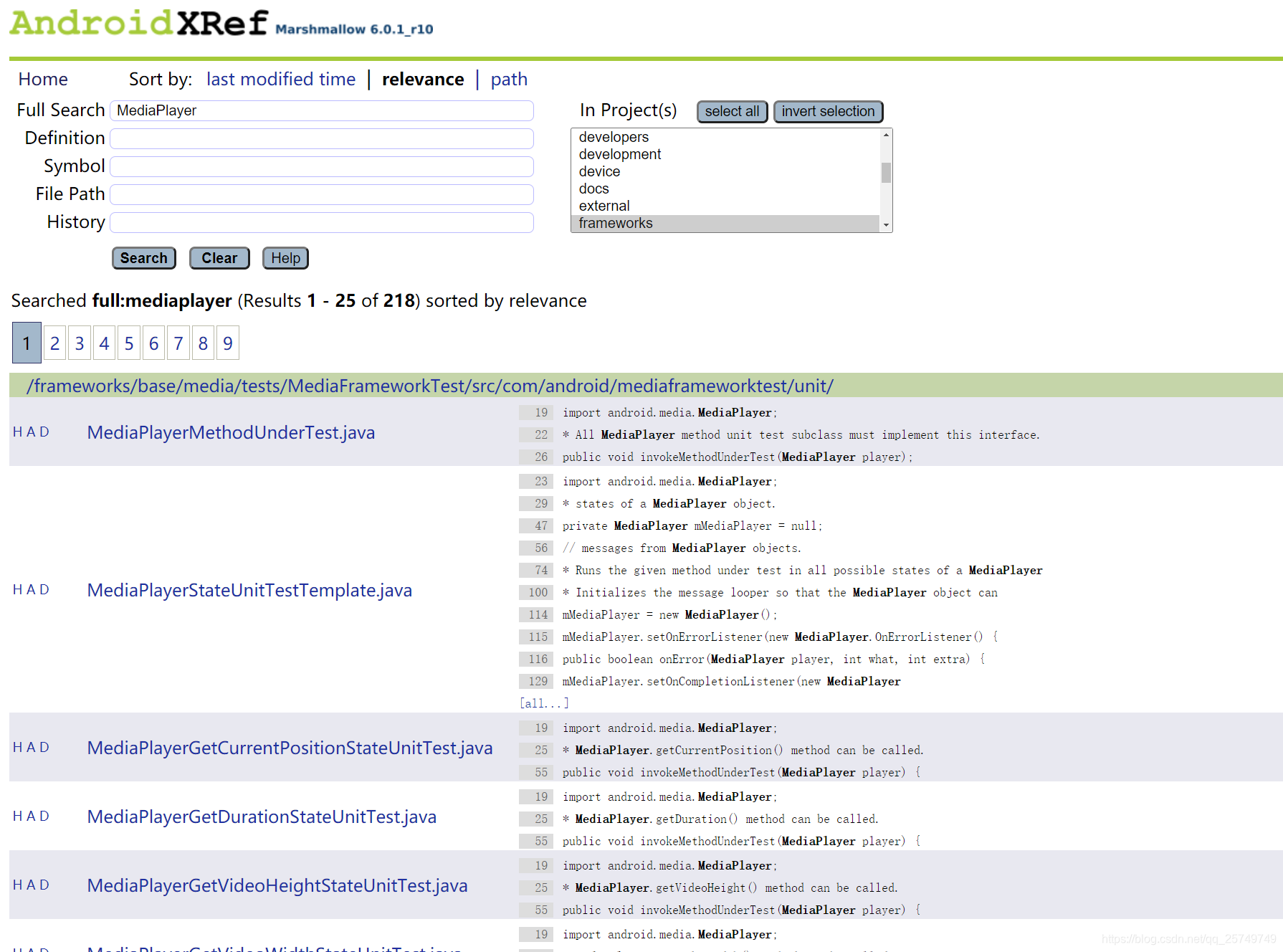
Task: Go to results page 1
Action: point(27,343)
